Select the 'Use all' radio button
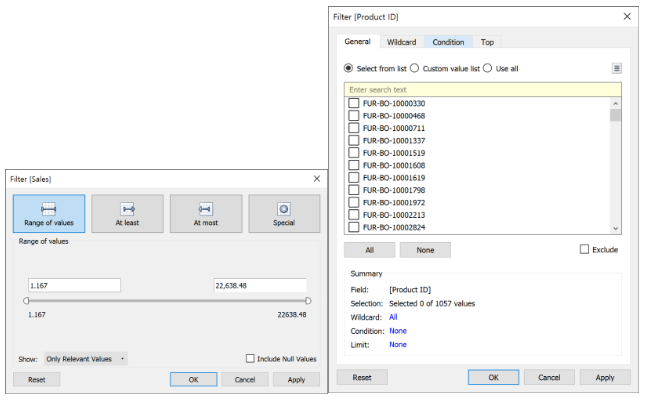 pyautogui.click(x=488, y=68)
